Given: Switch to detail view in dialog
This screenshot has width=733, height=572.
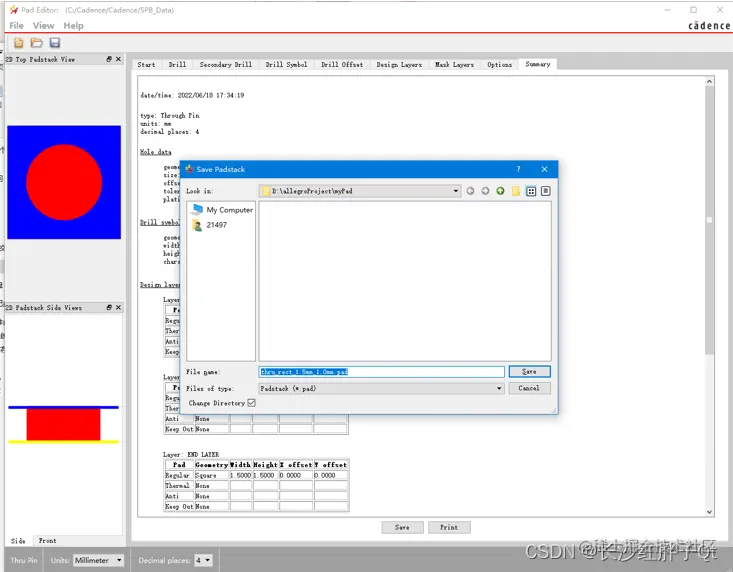Looking at the screenshot, I should [x=546, y=191].
